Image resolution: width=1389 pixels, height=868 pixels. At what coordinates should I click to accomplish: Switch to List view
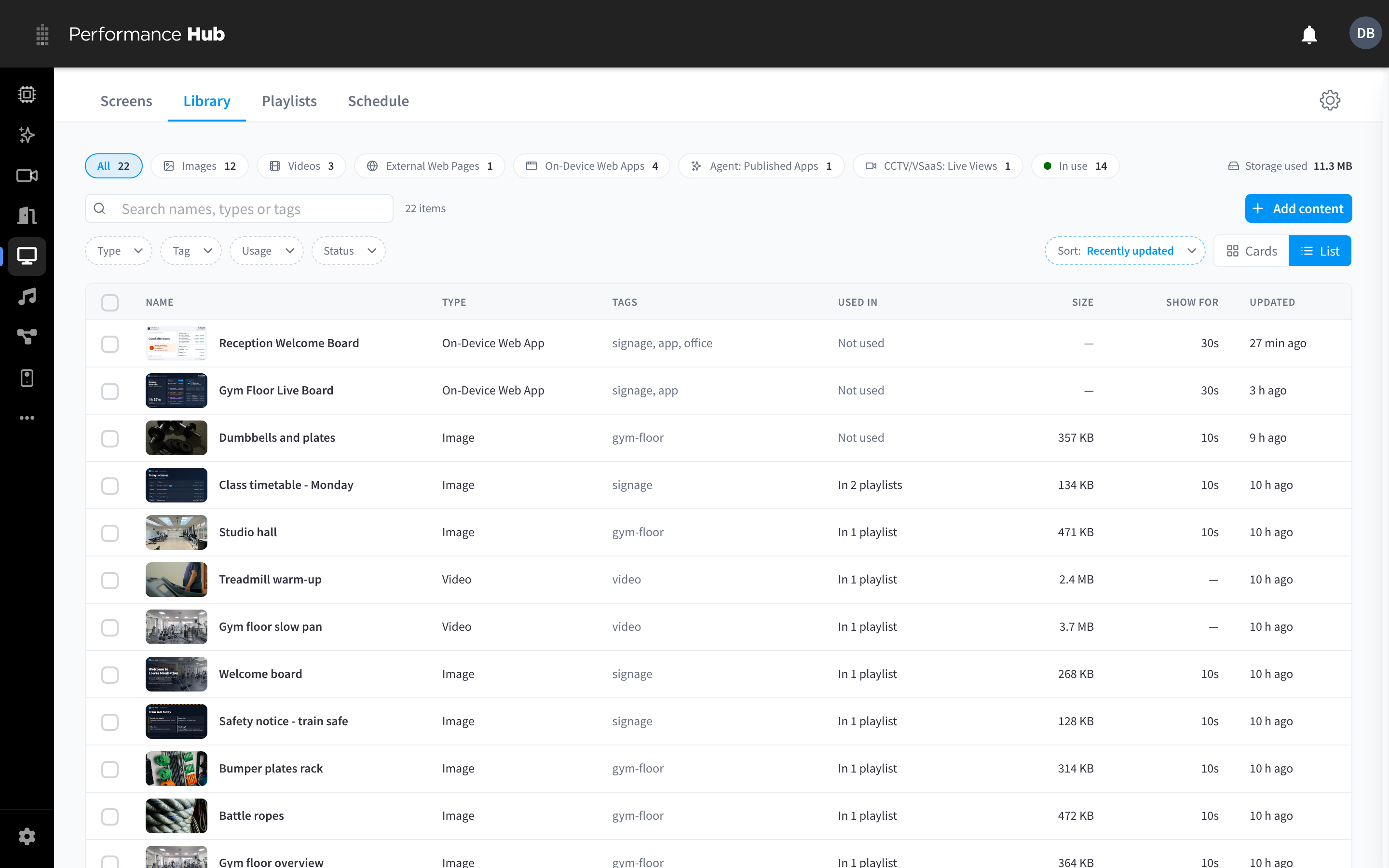pyautogui.click(x=1320, y=251)
